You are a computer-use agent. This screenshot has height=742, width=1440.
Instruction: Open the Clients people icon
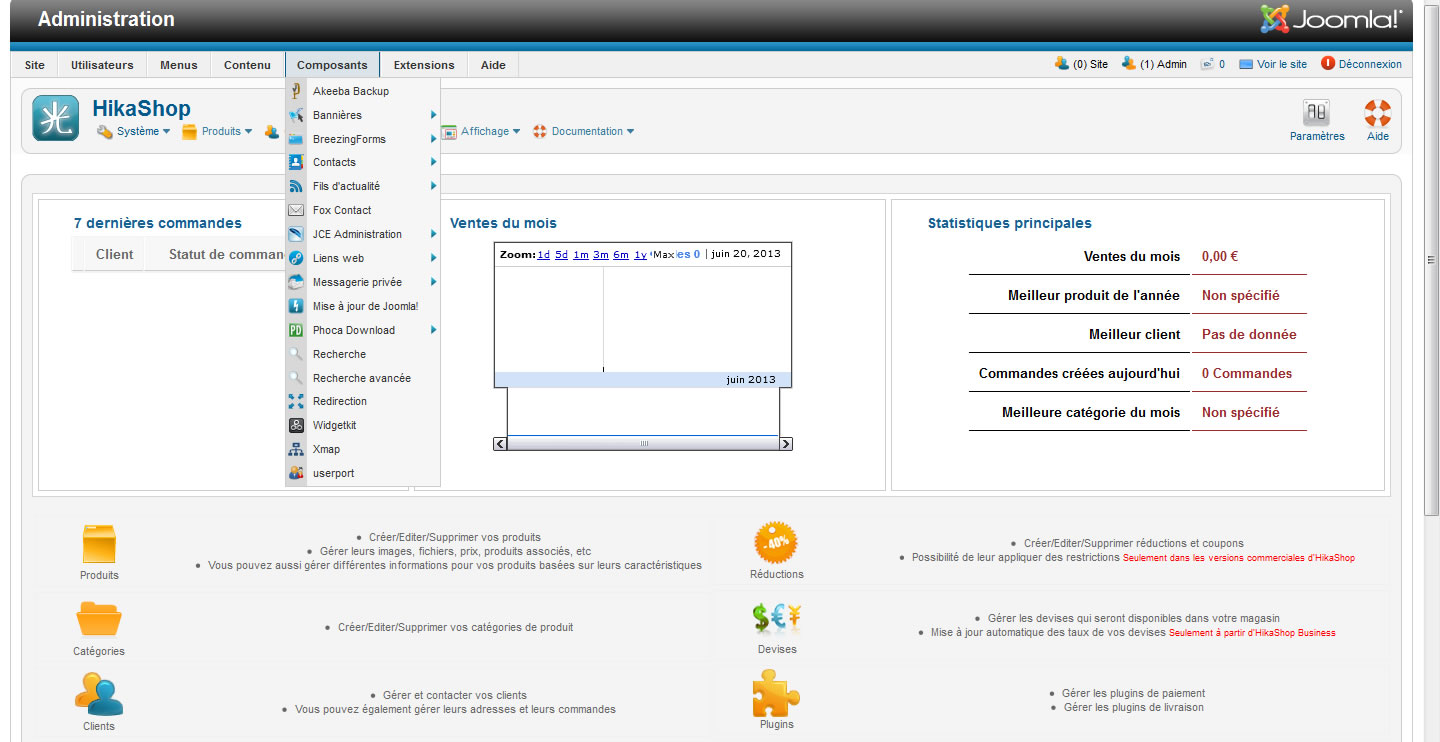(99, 695)
